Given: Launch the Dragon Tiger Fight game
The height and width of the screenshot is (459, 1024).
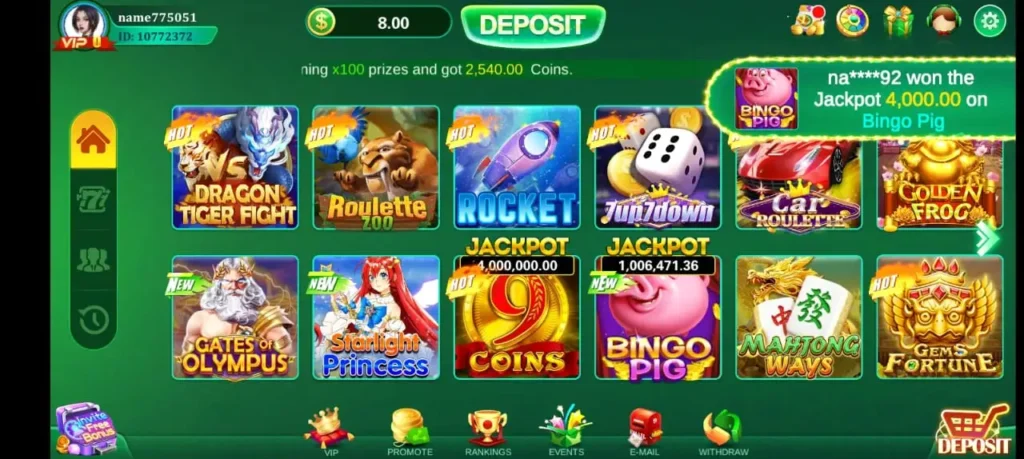Looking at the screenshot, I should (235, 167).
